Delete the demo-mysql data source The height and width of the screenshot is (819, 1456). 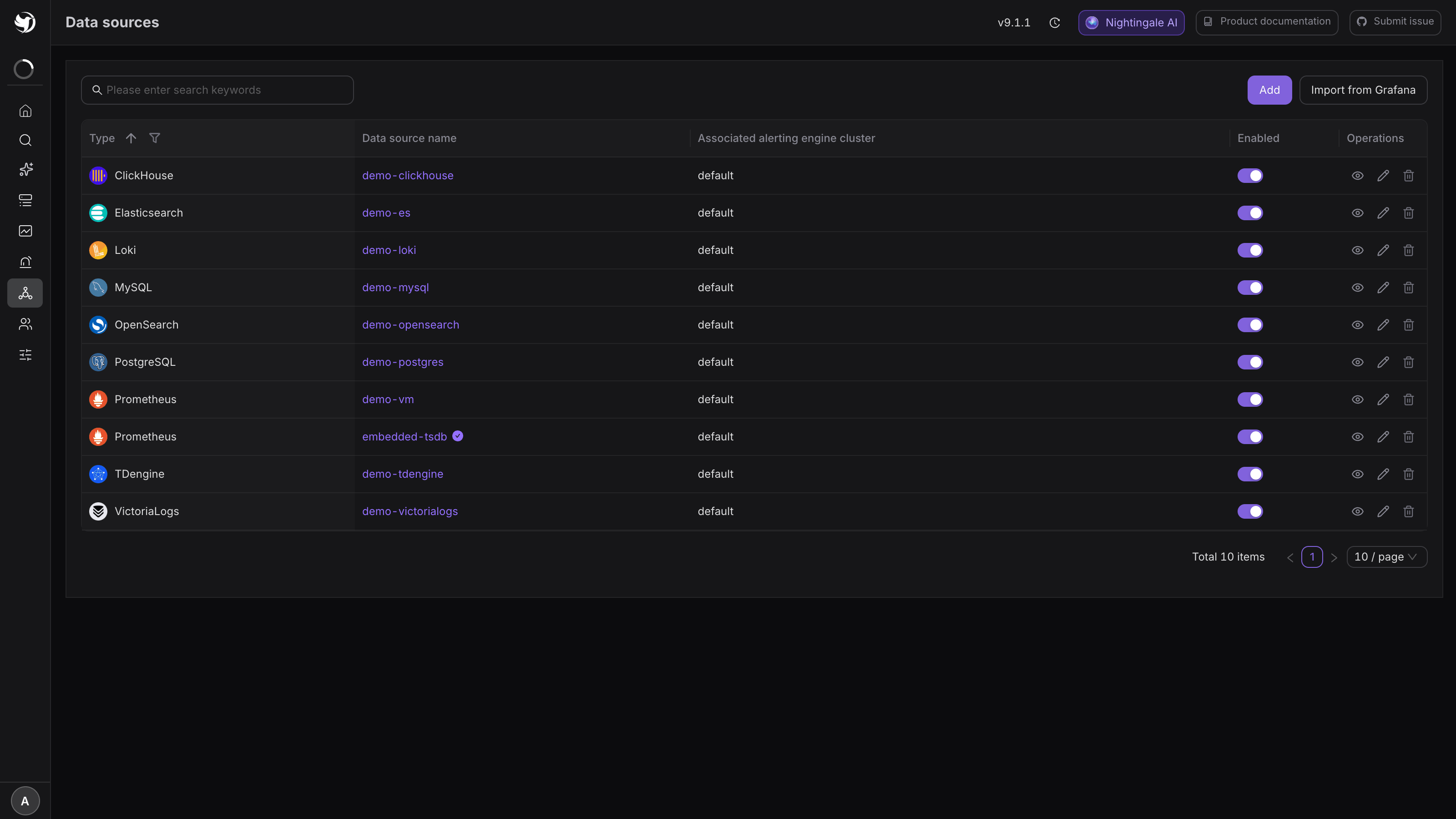[1409, 288]
